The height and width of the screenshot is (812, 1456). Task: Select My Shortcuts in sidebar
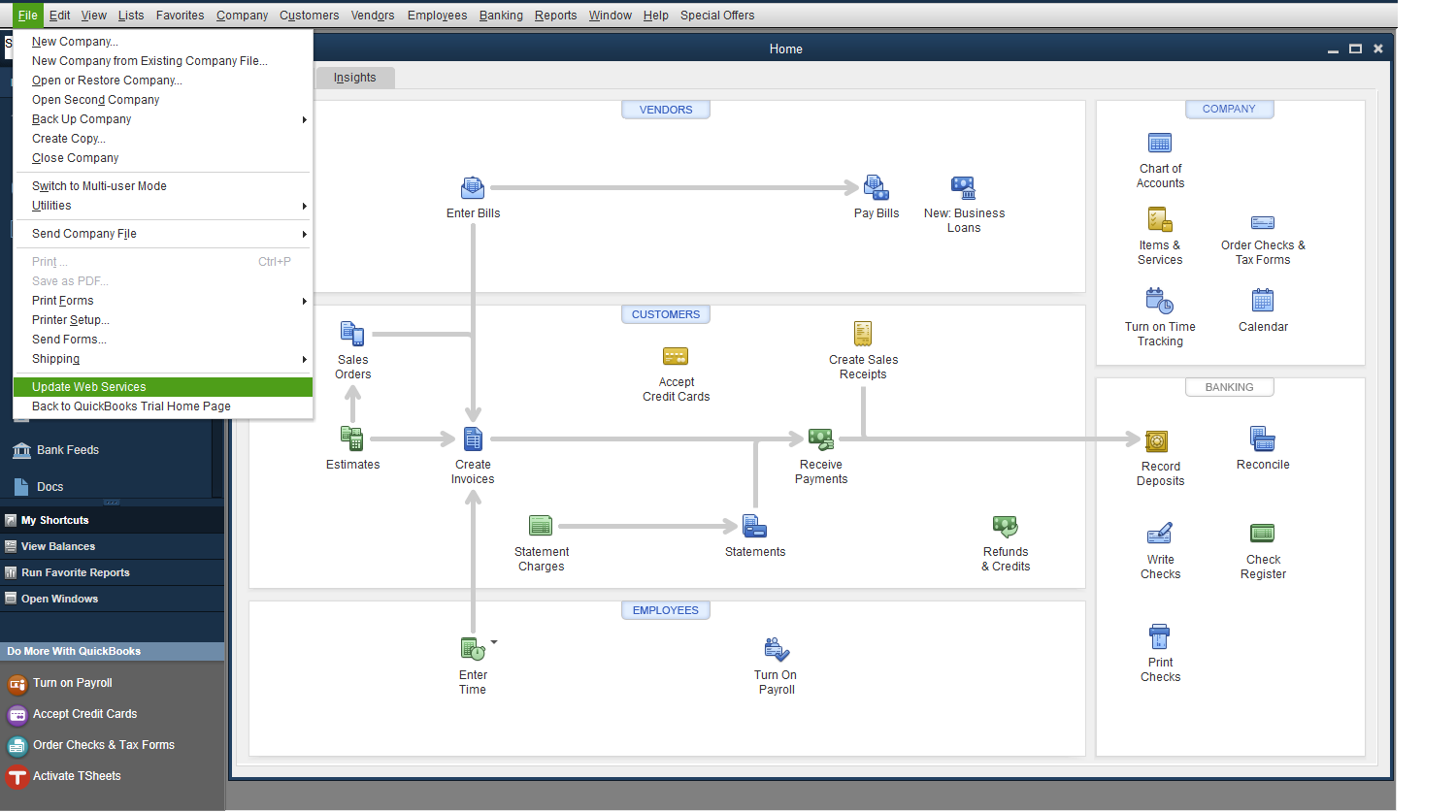click(x=112, y=520)
